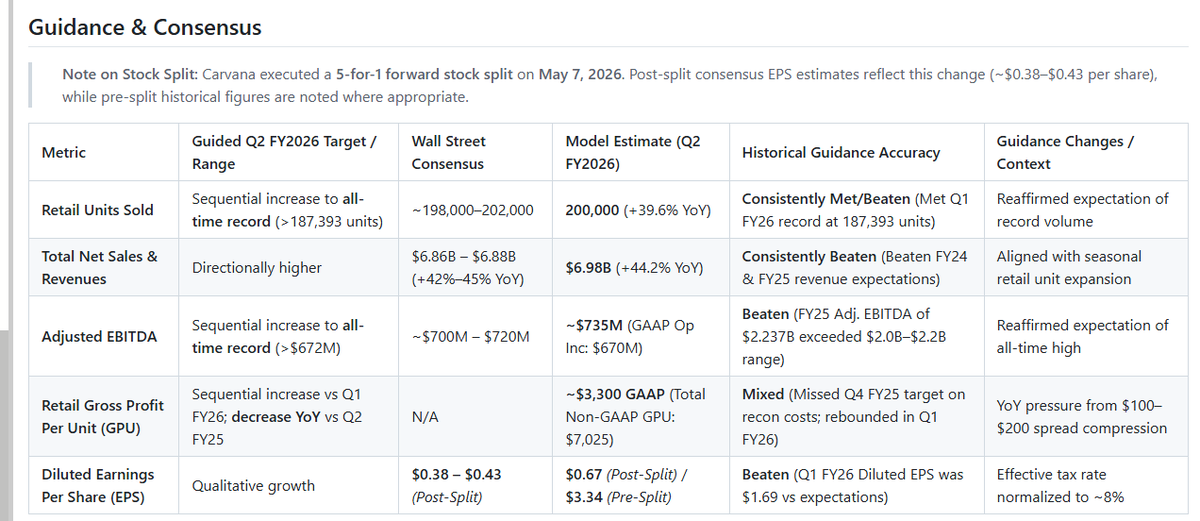Click 'Diluted Earnings Per Share (EPS)' label

(97, 485)
